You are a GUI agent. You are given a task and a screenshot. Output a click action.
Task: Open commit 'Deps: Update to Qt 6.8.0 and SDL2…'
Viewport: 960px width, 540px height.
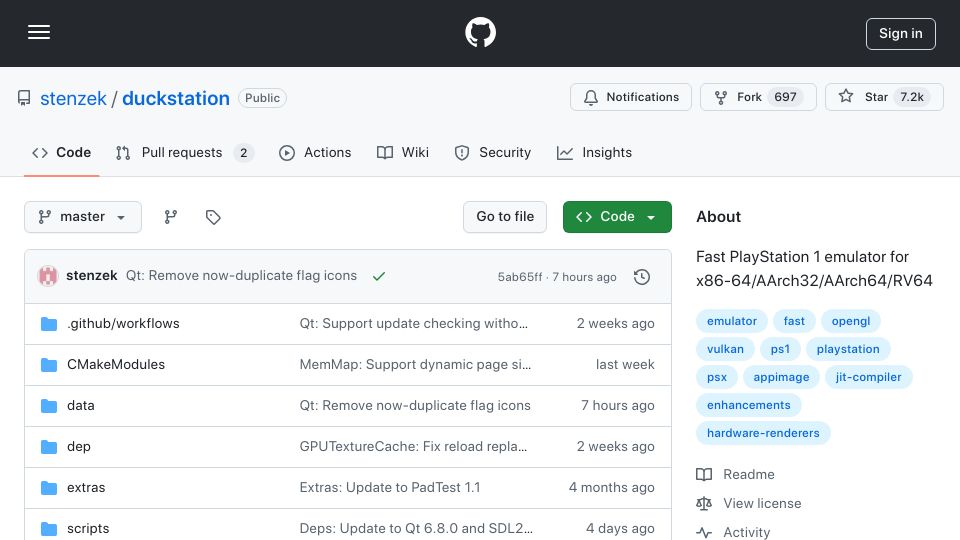coord(416,528)
